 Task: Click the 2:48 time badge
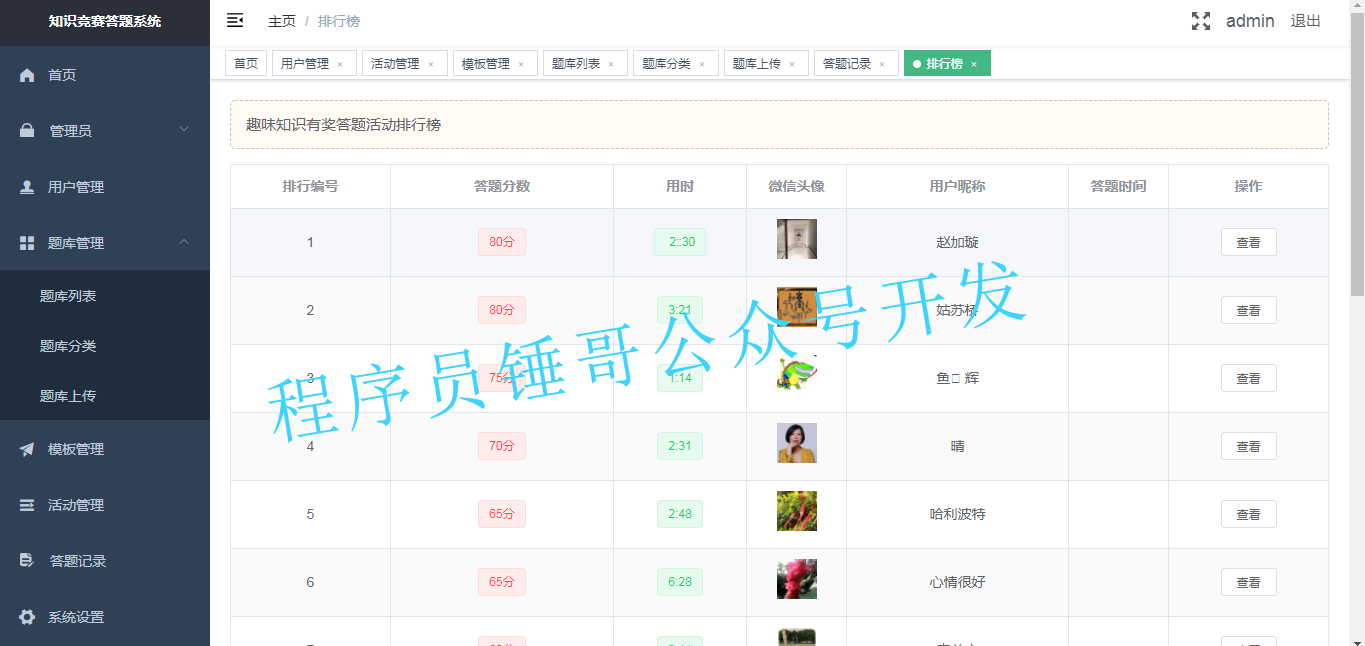[680, 514]
